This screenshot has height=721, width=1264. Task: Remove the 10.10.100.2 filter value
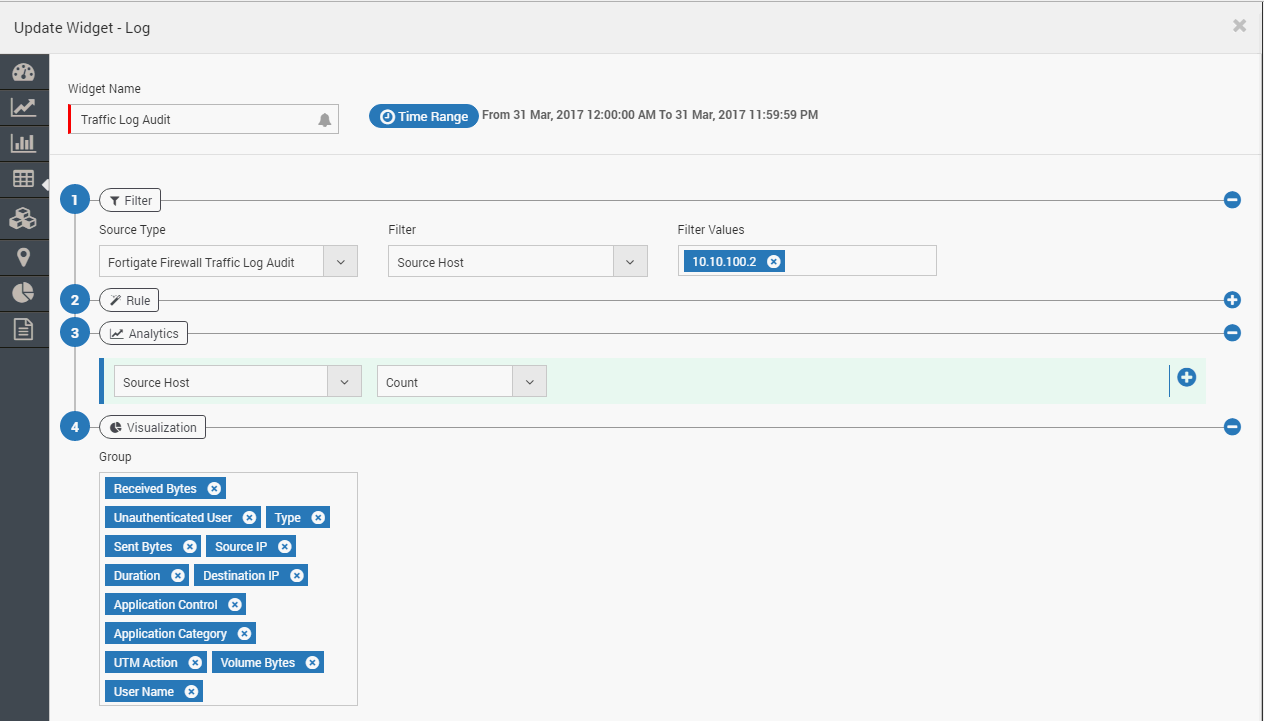click(x=773, y=261)
